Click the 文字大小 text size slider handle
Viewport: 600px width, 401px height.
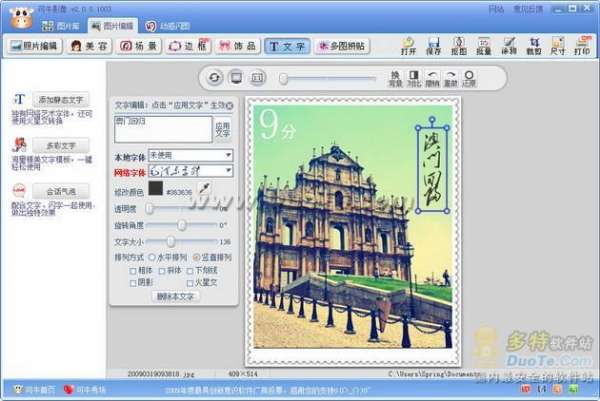tap(171, 241)
